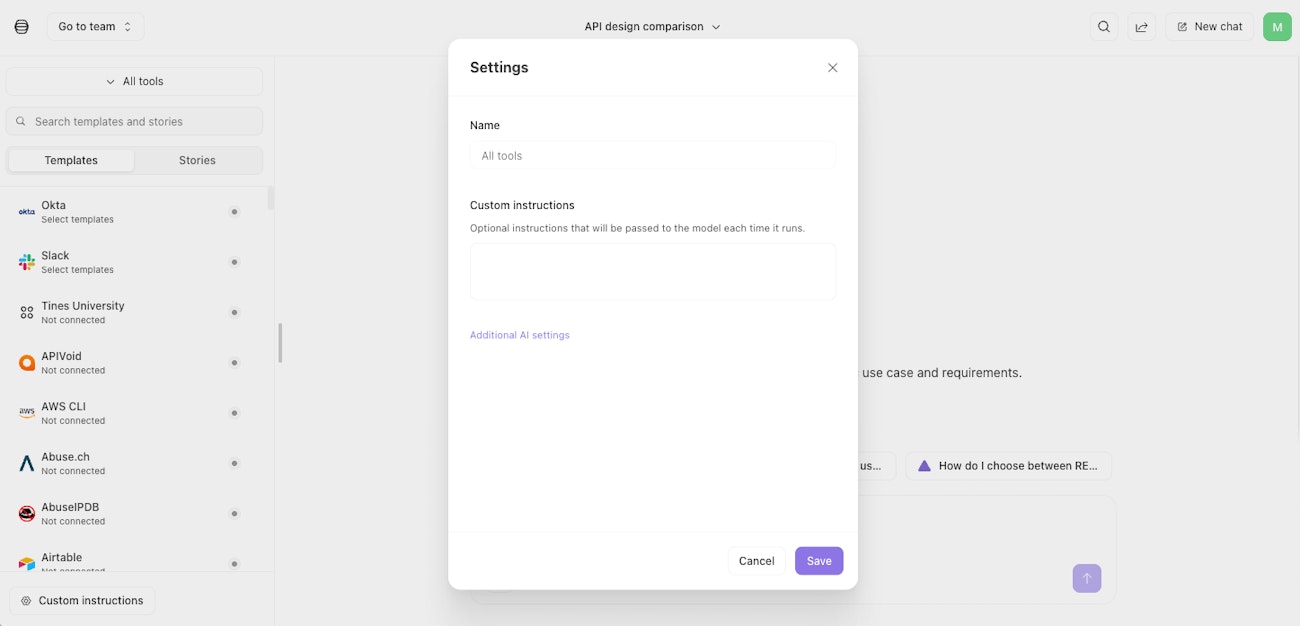This screenshot has width=1300, height=626.
Task: Collapse the All tools expander
Action: click(x=134, y=82)
